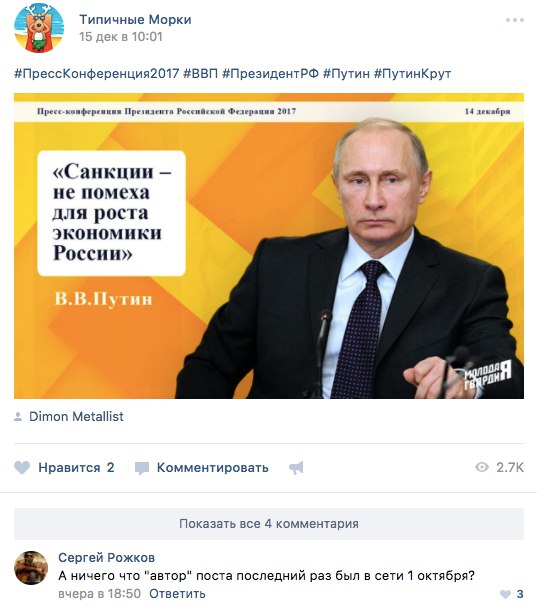Click the Типичные Морки group avatar

point(38,28)
